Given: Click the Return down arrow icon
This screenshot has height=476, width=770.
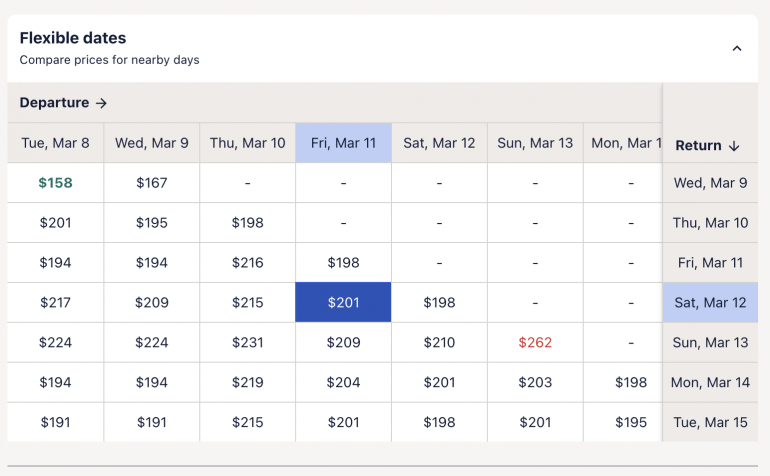Looking at the screenshot, I should click(x=734, y=146).
